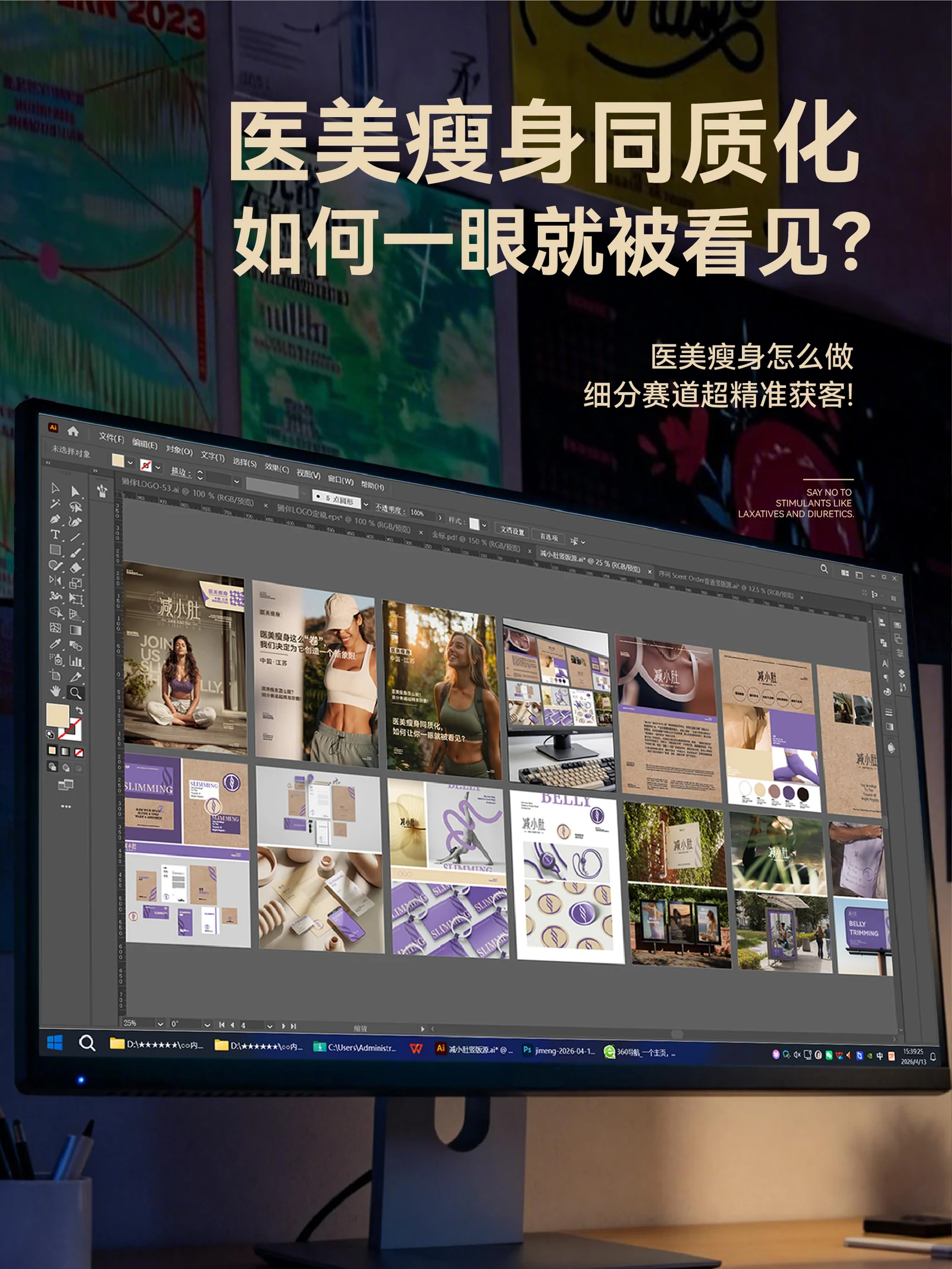Image resolution: width=952 pixels, height=1269 pixels.
Task: Enable Draw Behind mode
Action: click(x=65, y=767)
